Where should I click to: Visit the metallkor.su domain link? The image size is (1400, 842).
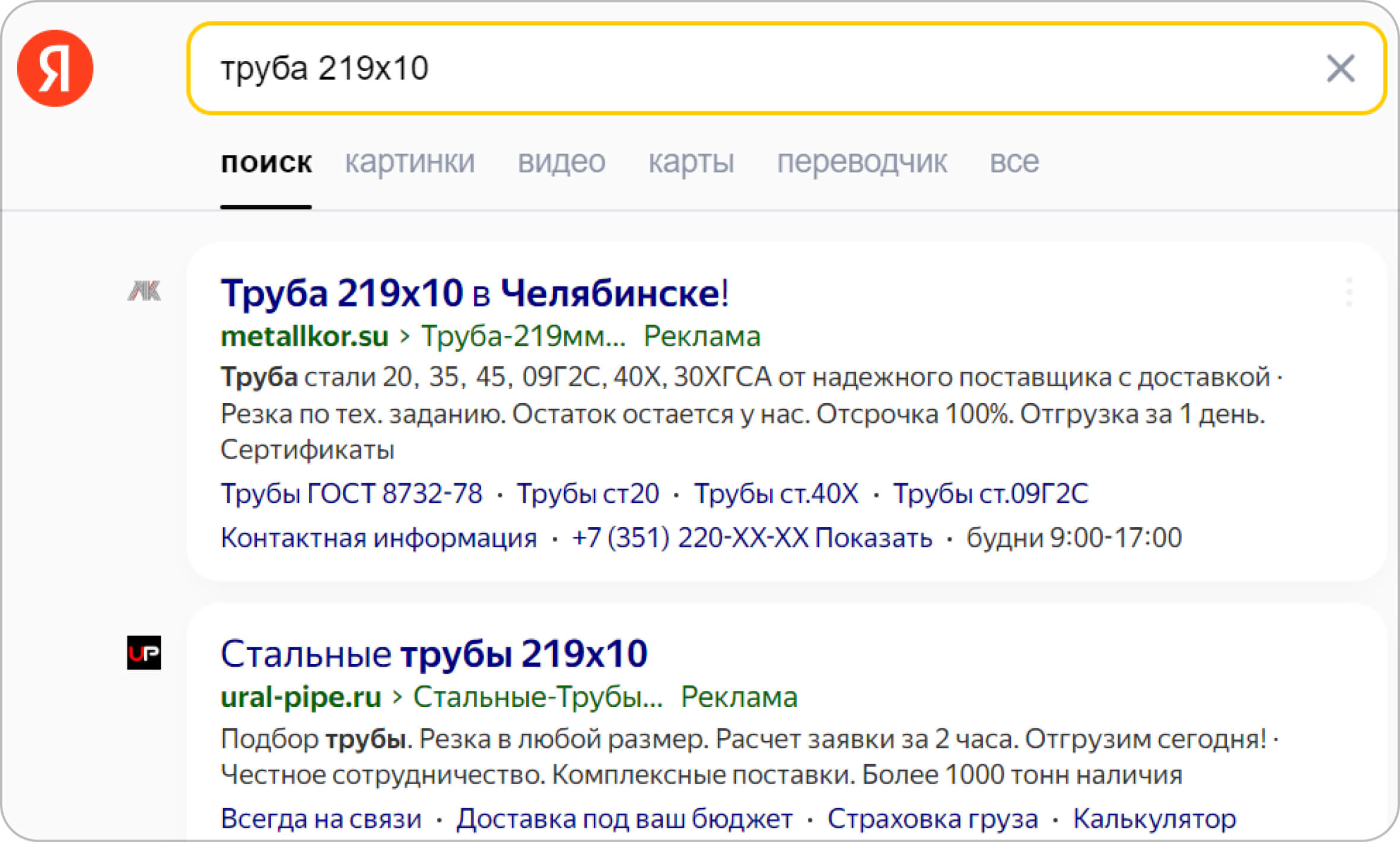(x=304, y=336)
